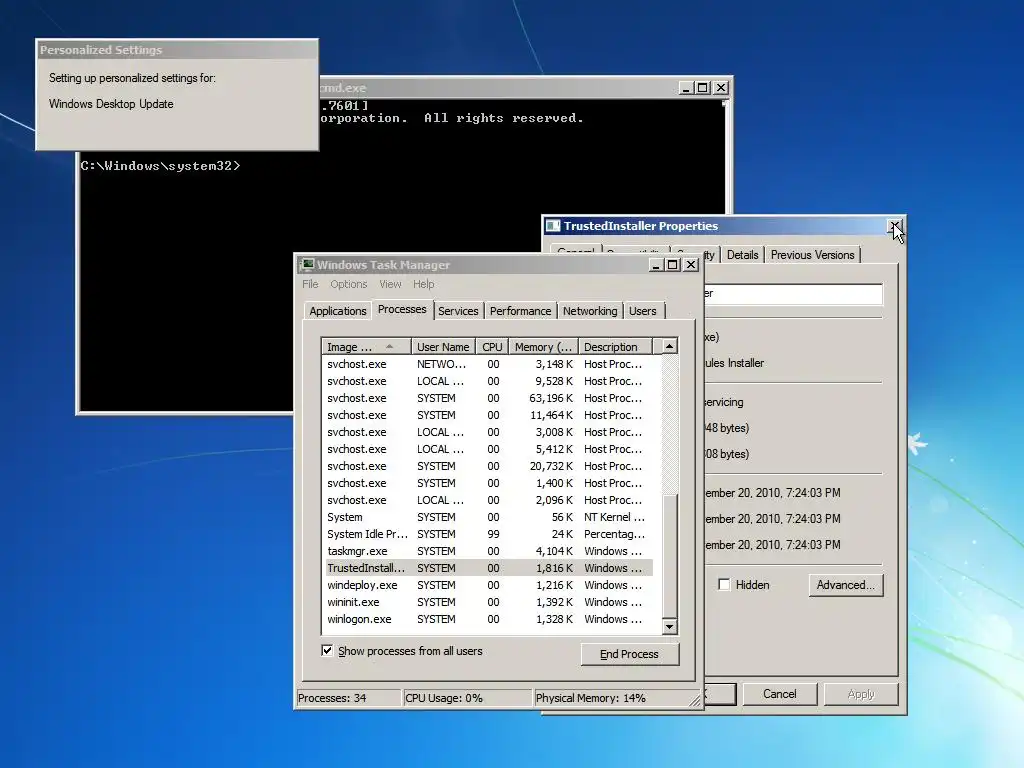Click the Advanced... attributes button

coord(846,584)
